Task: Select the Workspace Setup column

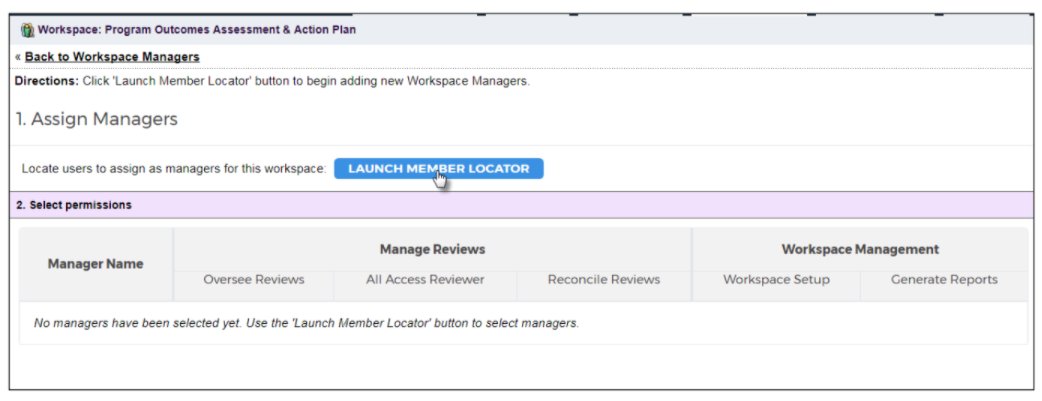Action: coord(776,280)
